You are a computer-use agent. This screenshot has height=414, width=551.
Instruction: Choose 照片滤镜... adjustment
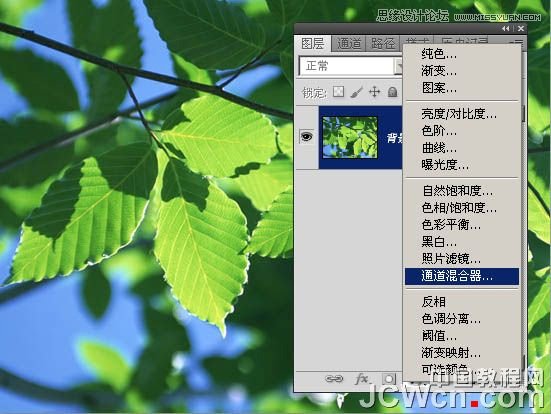[462, 259]
